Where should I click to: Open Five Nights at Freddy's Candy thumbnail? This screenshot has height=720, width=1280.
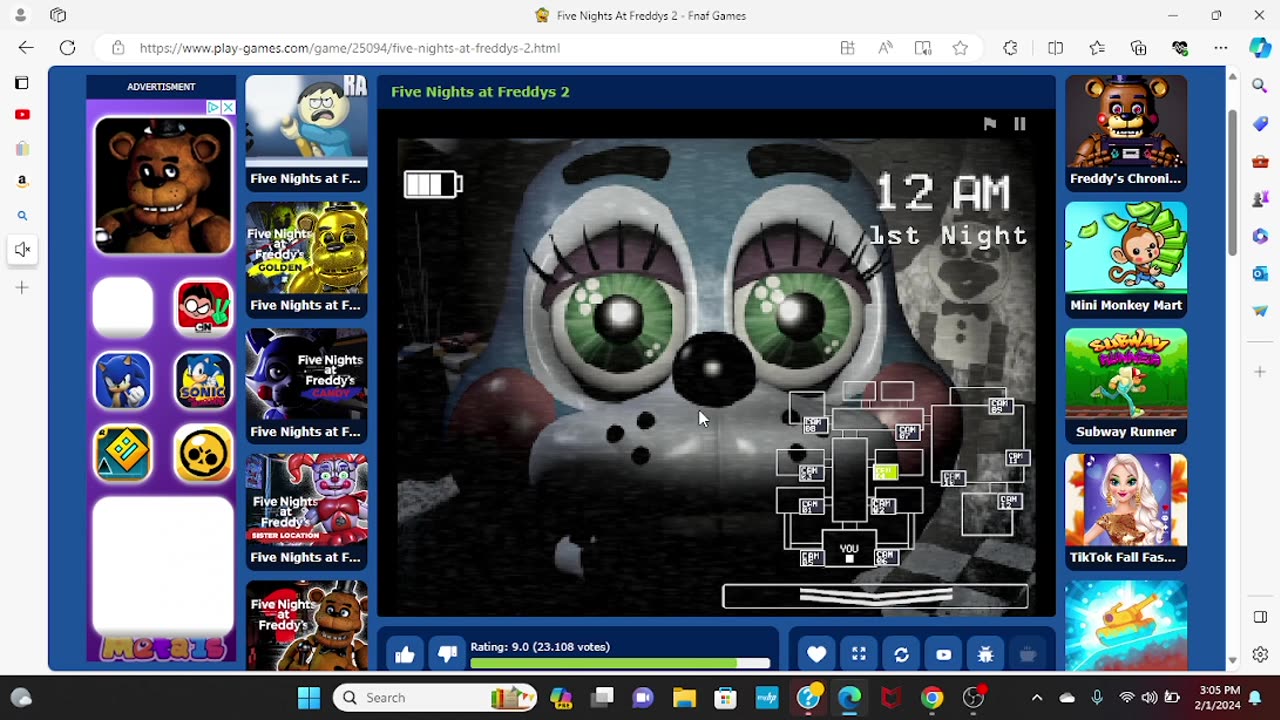click(307, 386)
